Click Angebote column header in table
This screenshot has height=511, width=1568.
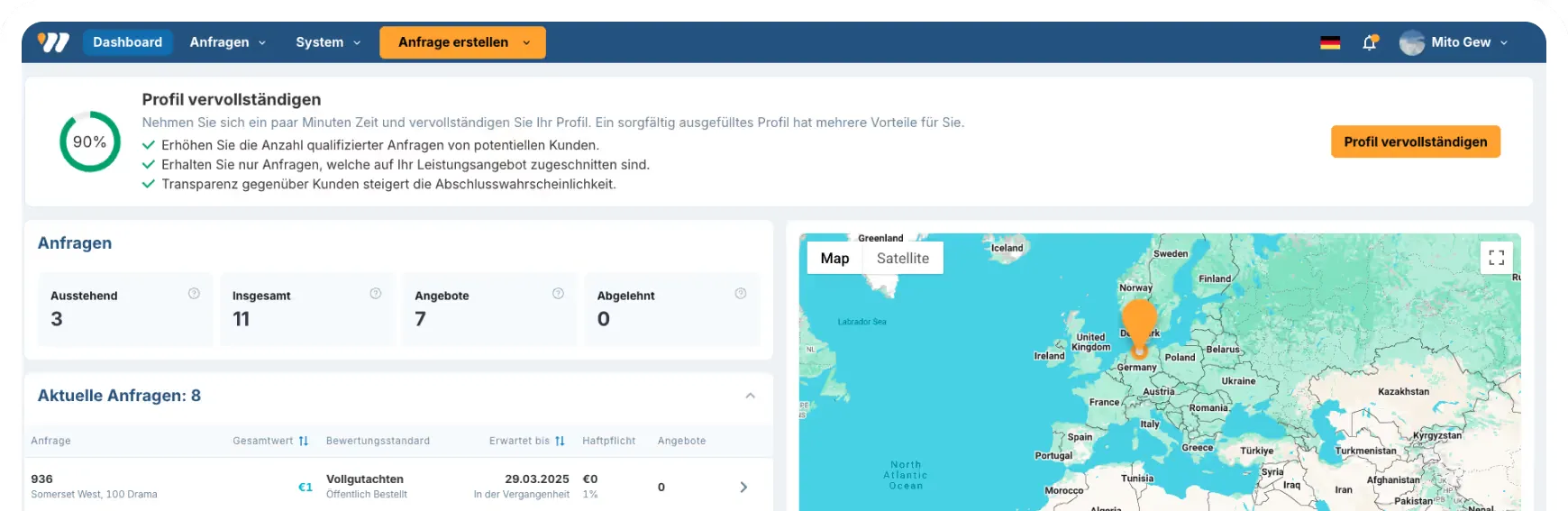[x=681, y=441]
